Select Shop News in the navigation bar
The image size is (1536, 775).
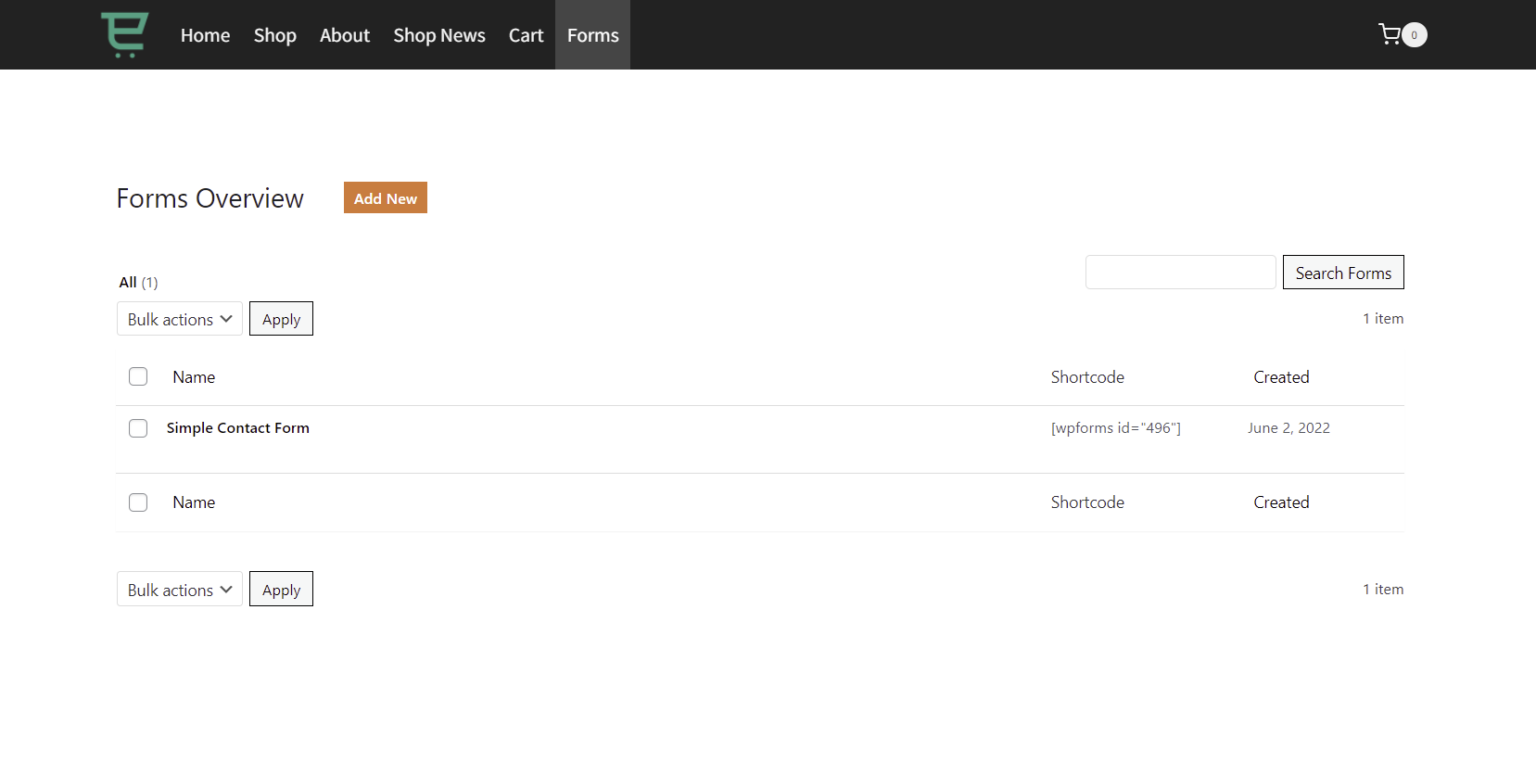pyautogui.click(x=439, y=35)
